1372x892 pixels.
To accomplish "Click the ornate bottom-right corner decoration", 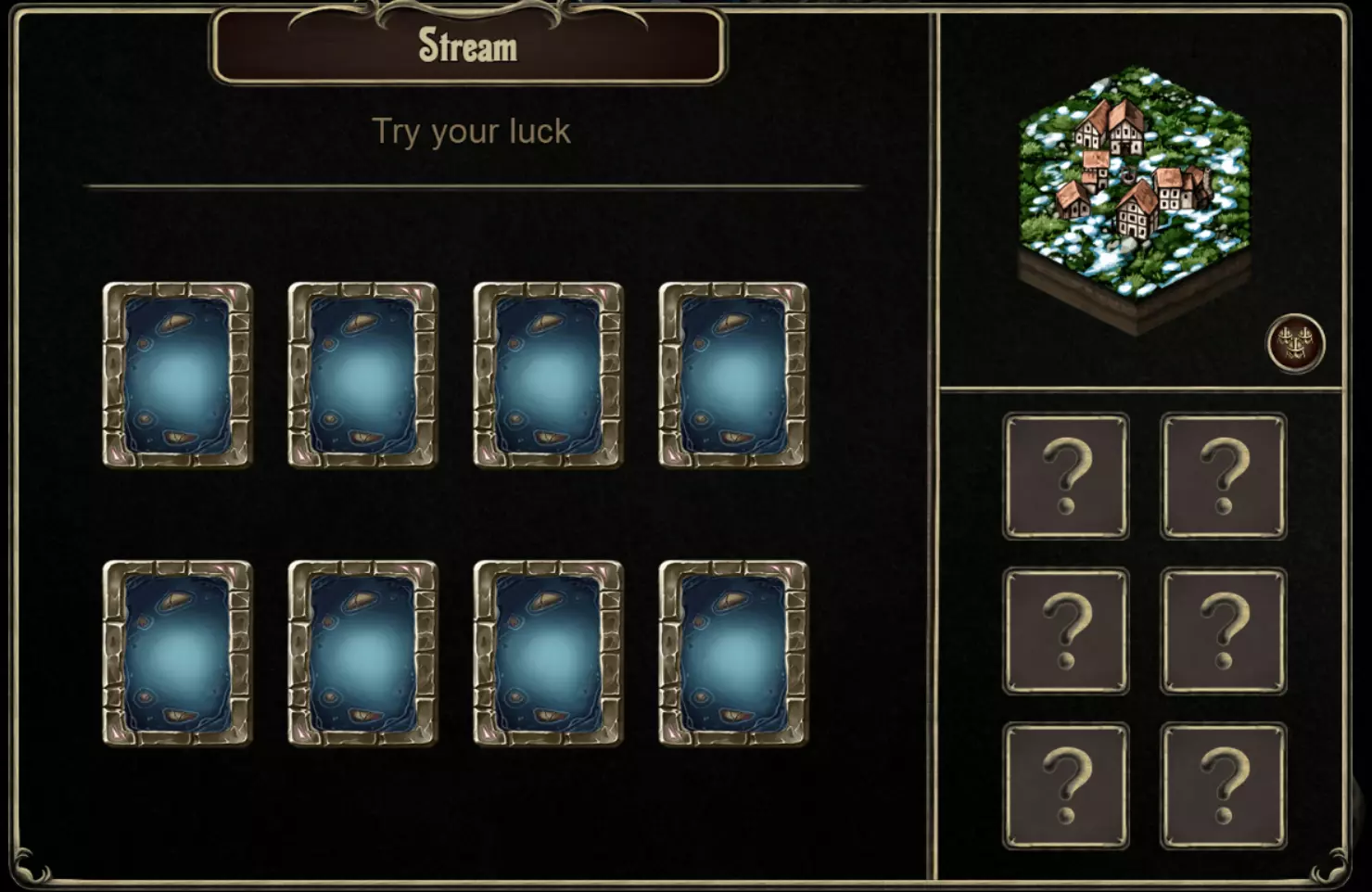I will pos(1331,865).
